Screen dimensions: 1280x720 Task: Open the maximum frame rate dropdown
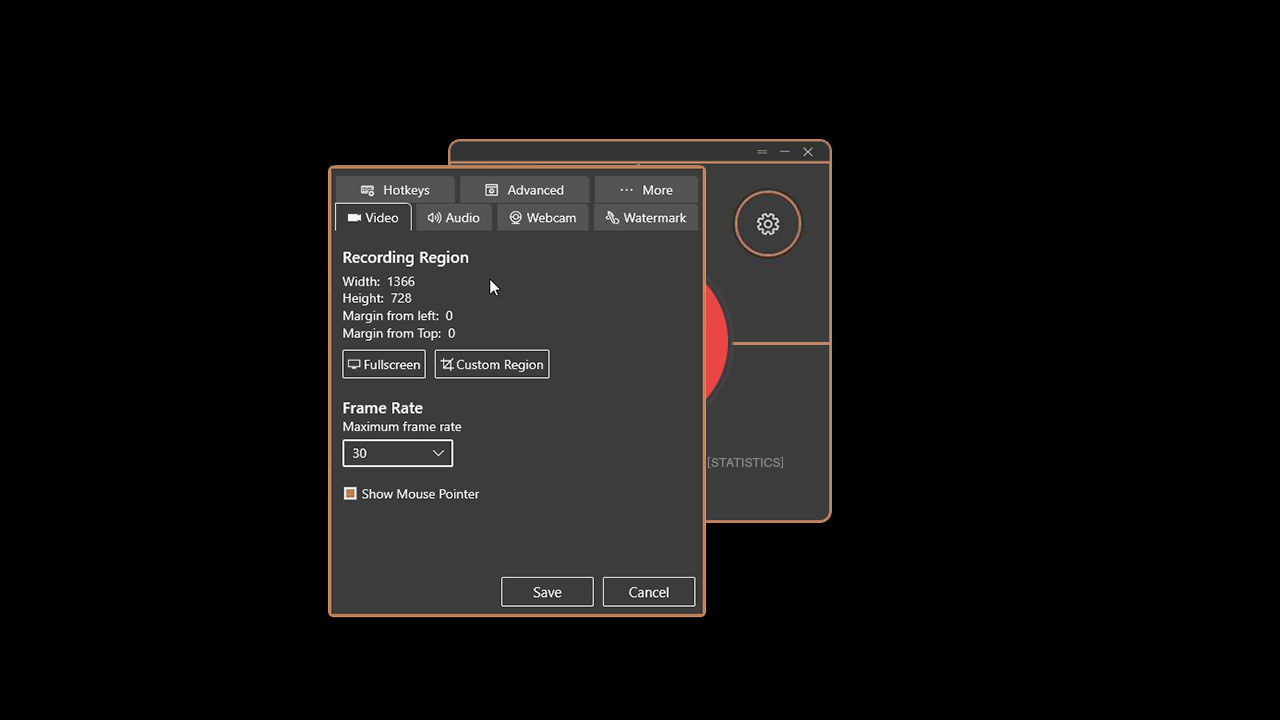click(398, 453)
